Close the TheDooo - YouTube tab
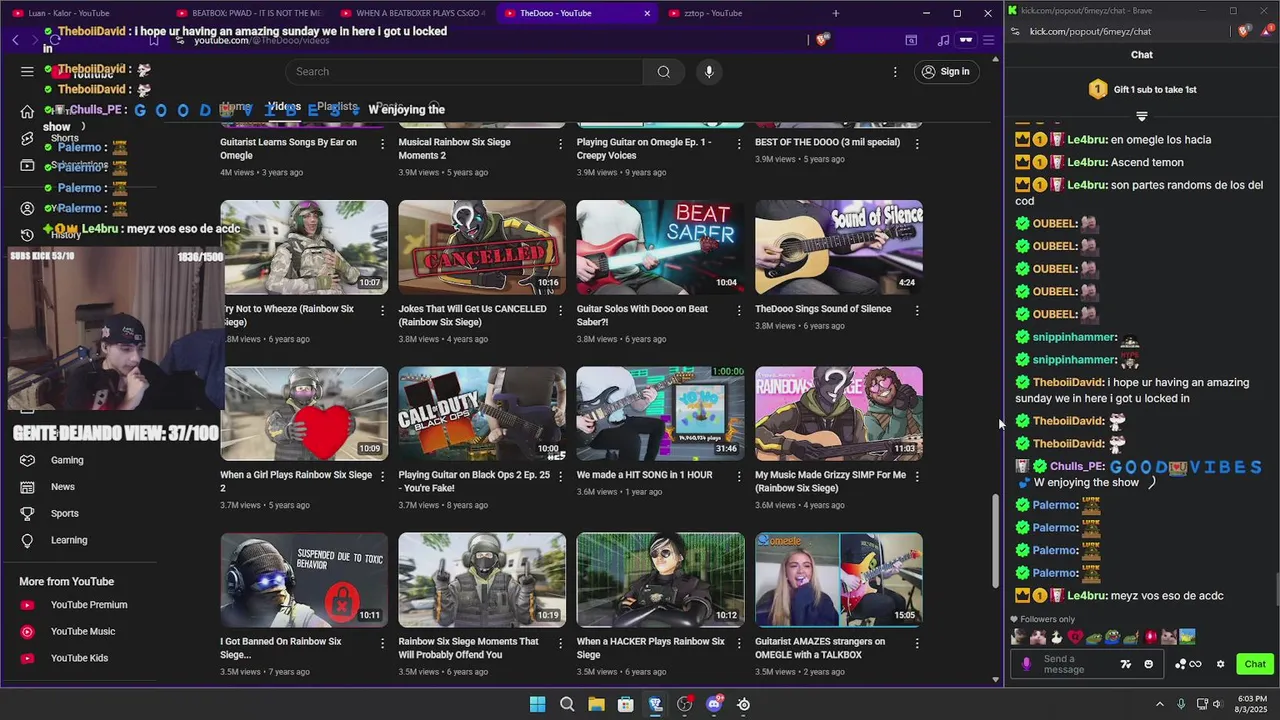Screen dimensions: 1280x720 (647, 13)
